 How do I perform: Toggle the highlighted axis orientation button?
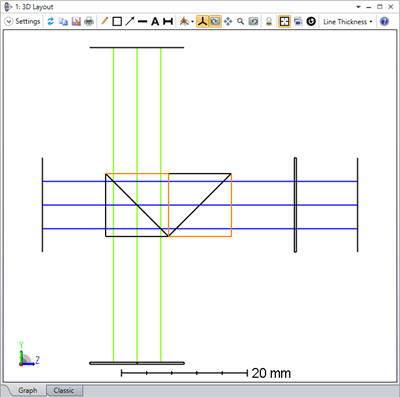pos(202,22)
